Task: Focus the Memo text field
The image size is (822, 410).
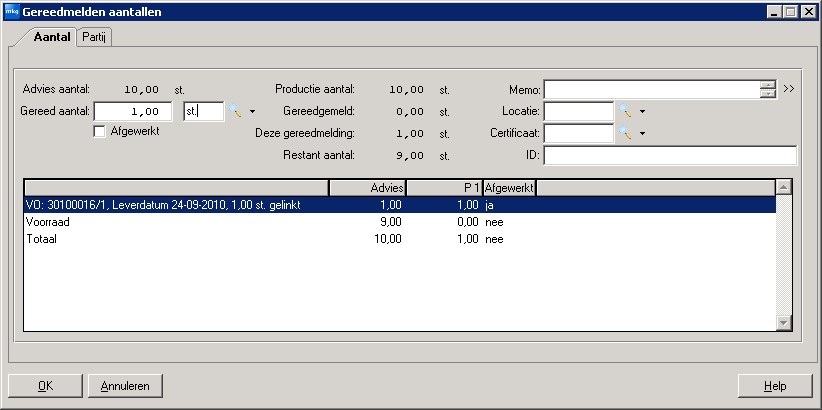Action: (x=652, y=90)
